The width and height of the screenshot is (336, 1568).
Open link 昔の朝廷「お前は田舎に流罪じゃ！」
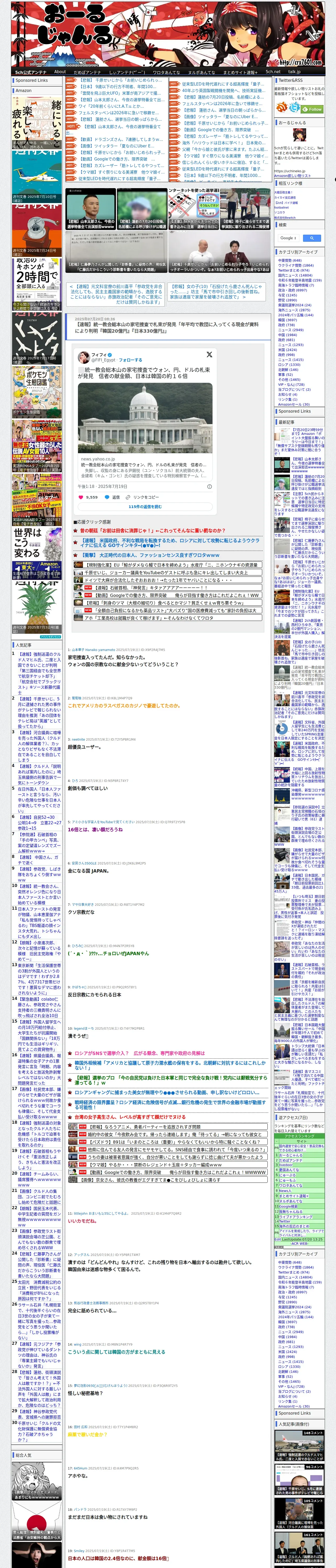(153, 530)
